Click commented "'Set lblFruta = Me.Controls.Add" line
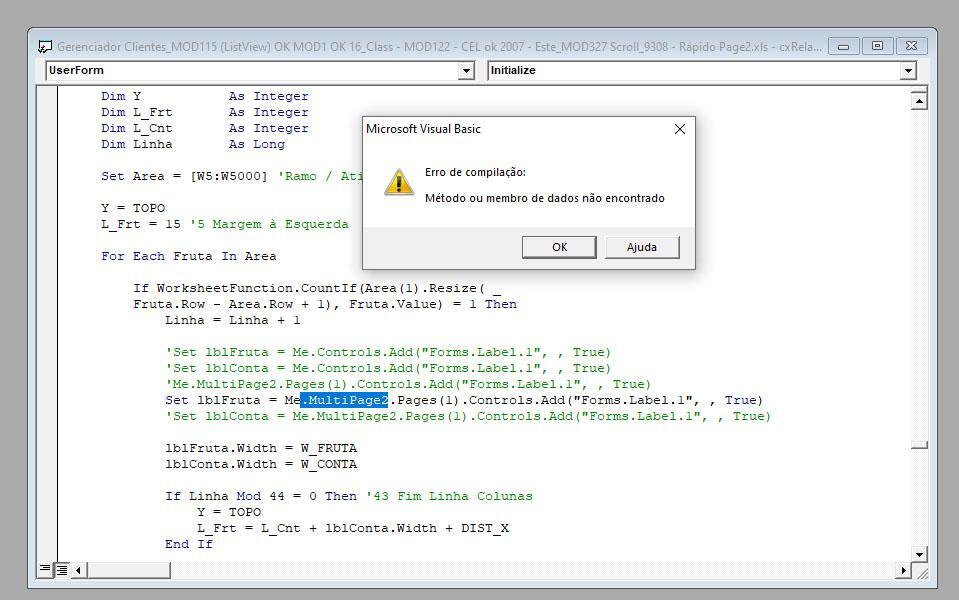 tap(388, 352)
